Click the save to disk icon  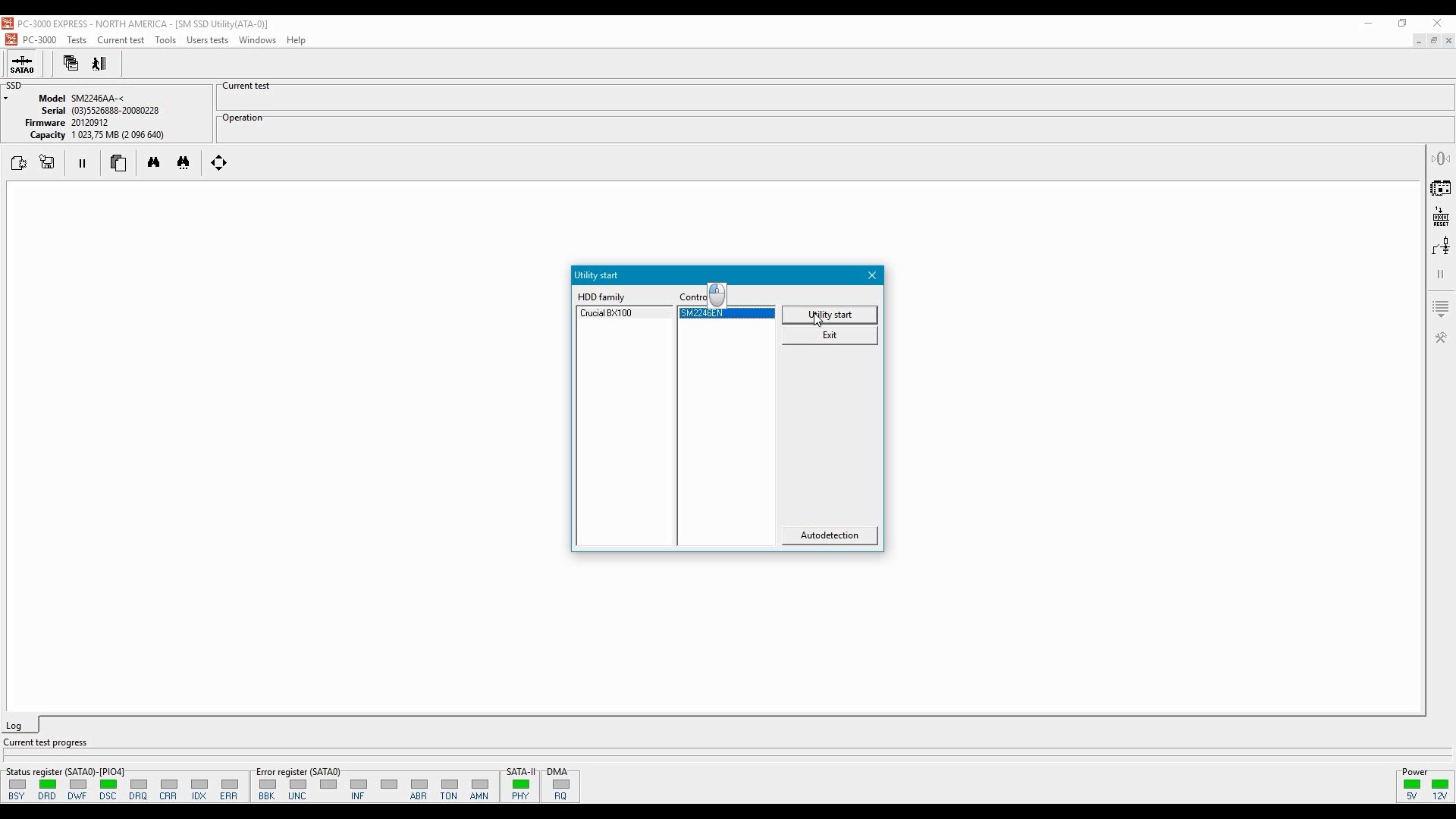pos(47,163)
